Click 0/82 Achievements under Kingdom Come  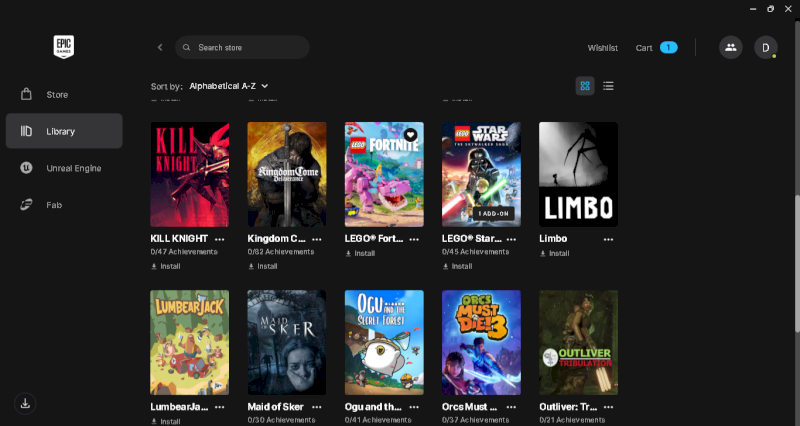coord(281,252)
